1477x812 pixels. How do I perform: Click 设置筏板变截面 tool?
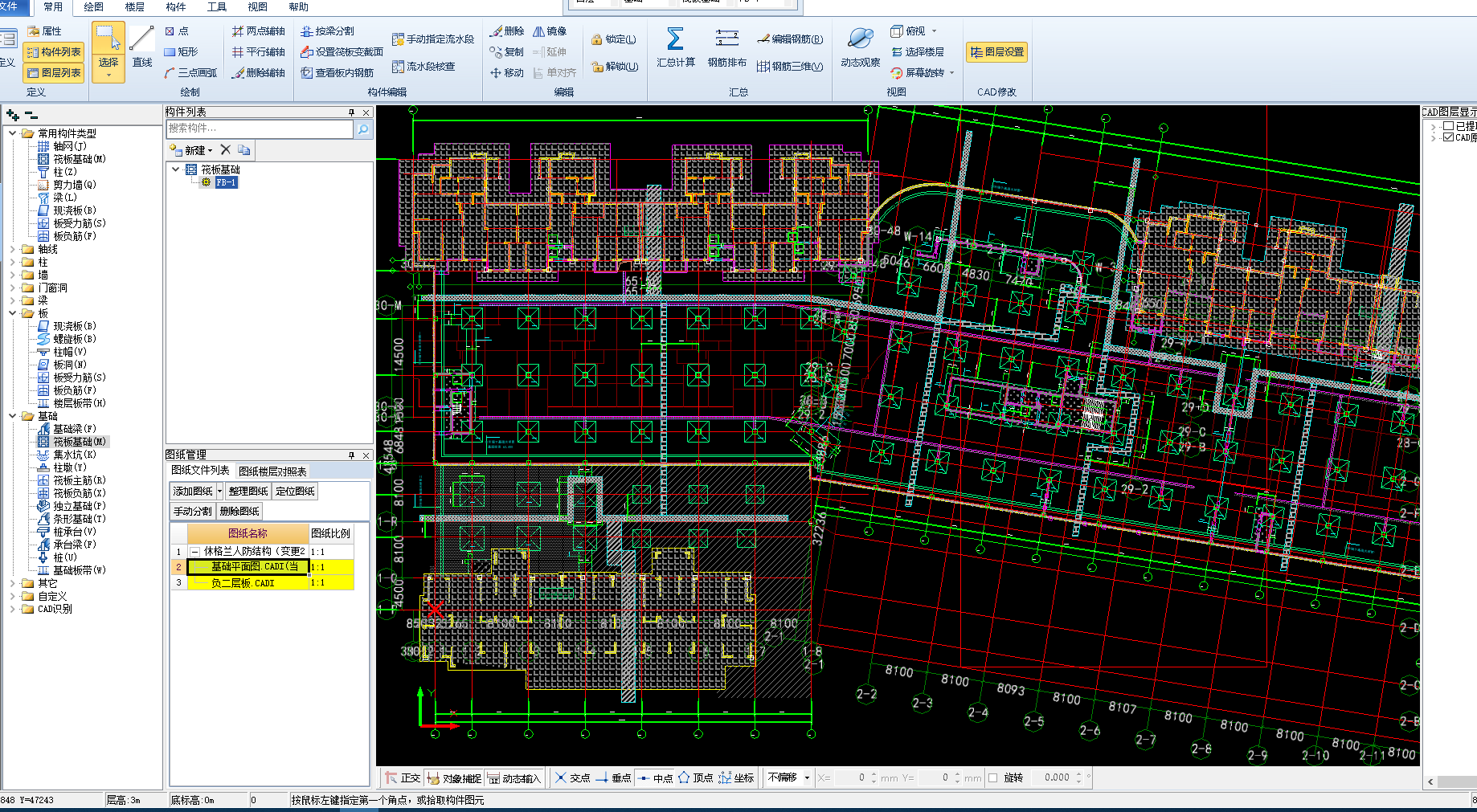[x=342, y=52]
